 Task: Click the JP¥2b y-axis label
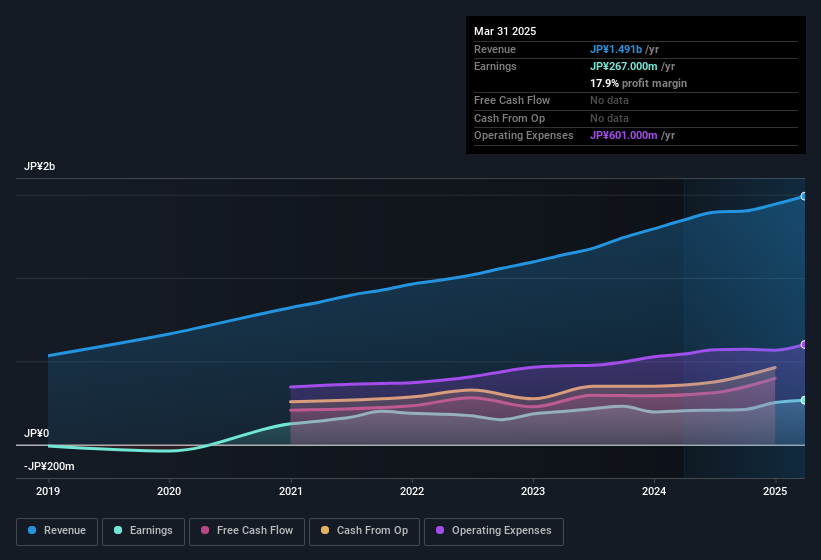coord(39,166)
